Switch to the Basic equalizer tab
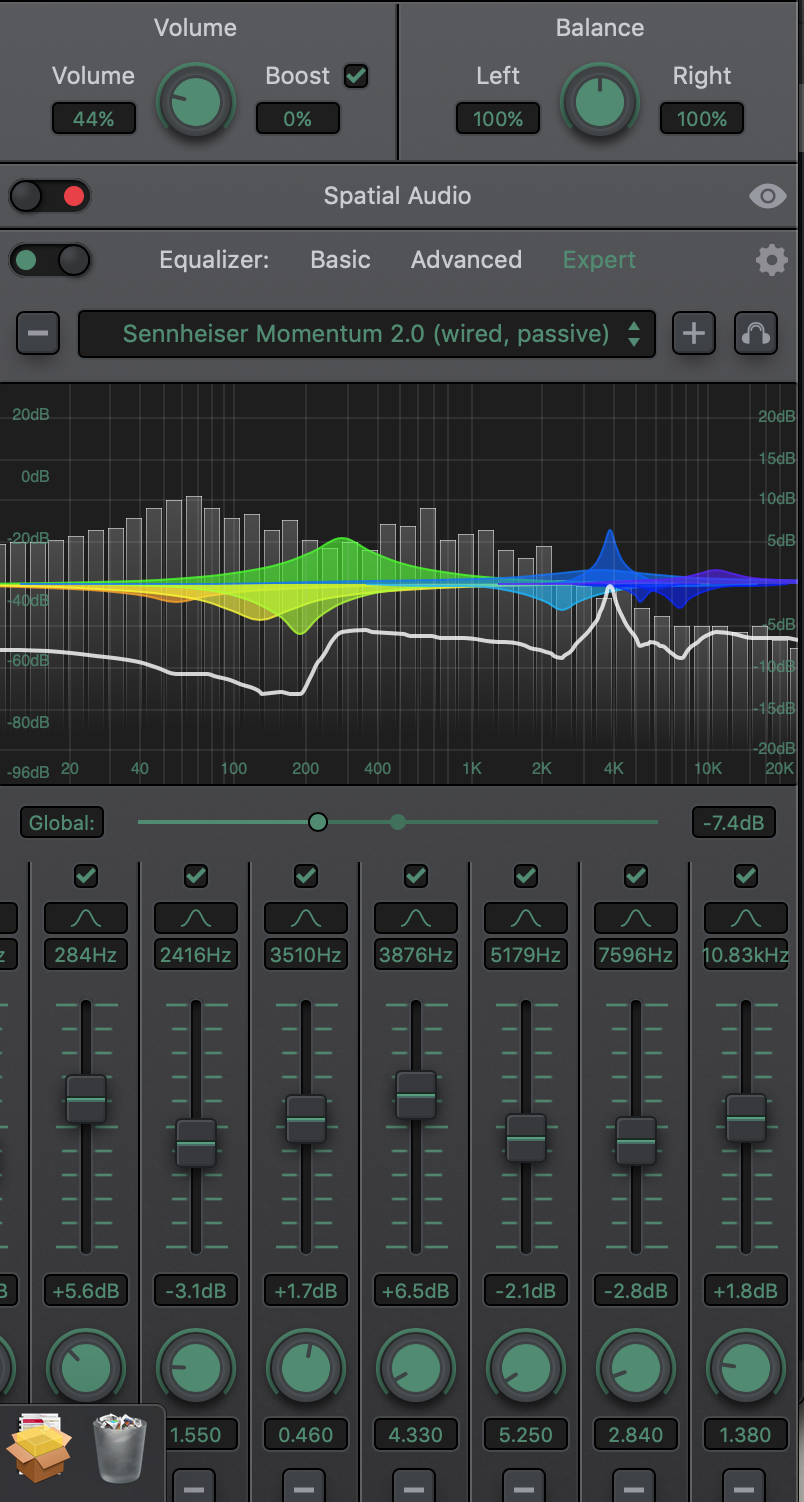Screen dimensions: 804x1502 point(340,259)
